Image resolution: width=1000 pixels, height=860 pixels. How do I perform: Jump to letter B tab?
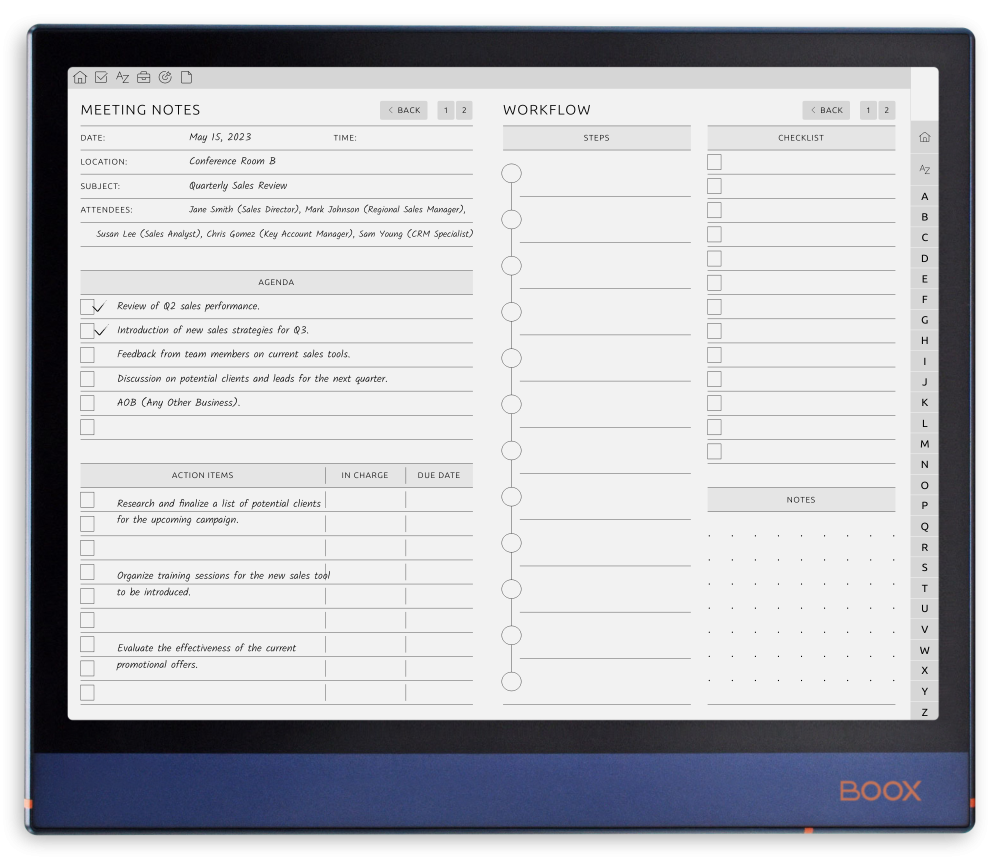925,217
